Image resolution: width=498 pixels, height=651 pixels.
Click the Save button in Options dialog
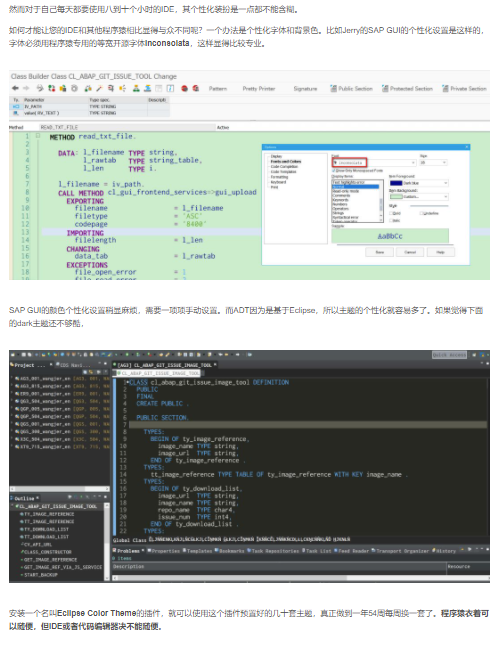[380, 252]
